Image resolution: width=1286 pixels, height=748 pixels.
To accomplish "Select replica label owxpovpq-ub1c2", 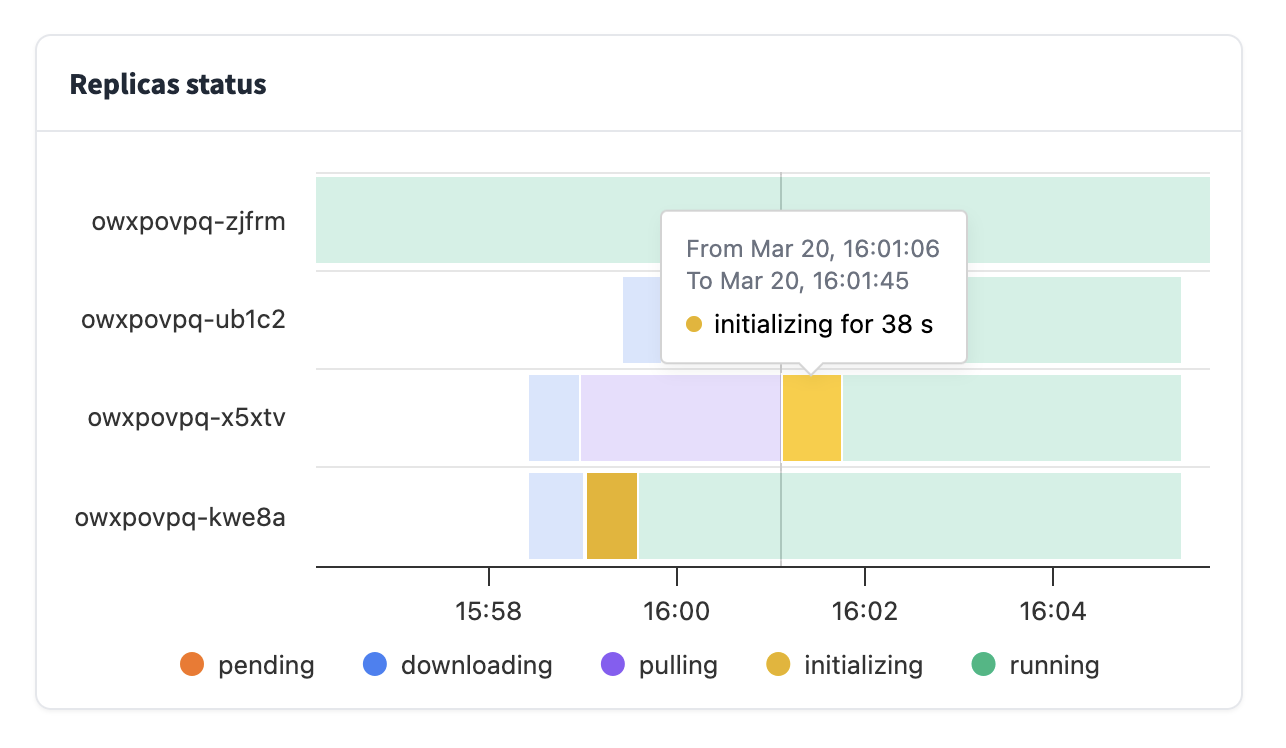I will click(x=184, y=320).
